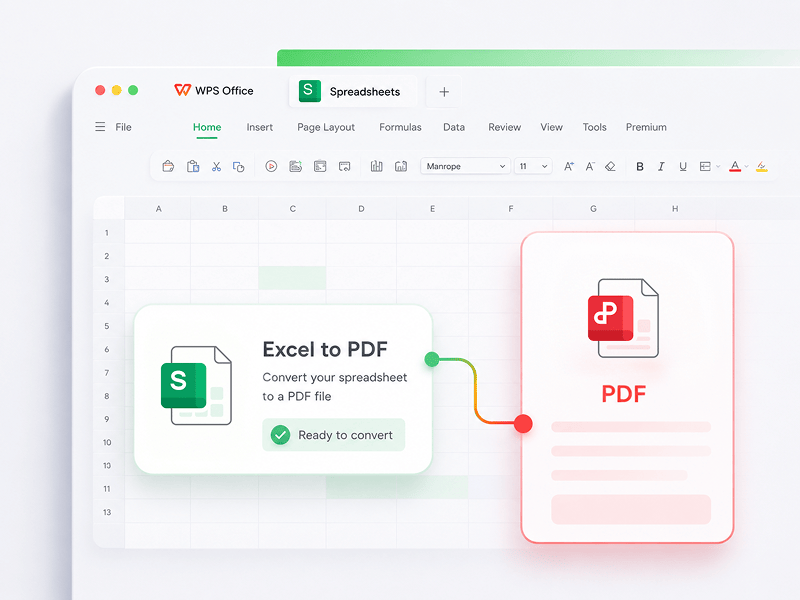The image size is (800, 600).
Task: Select column C header
Action: coord(292,209)
